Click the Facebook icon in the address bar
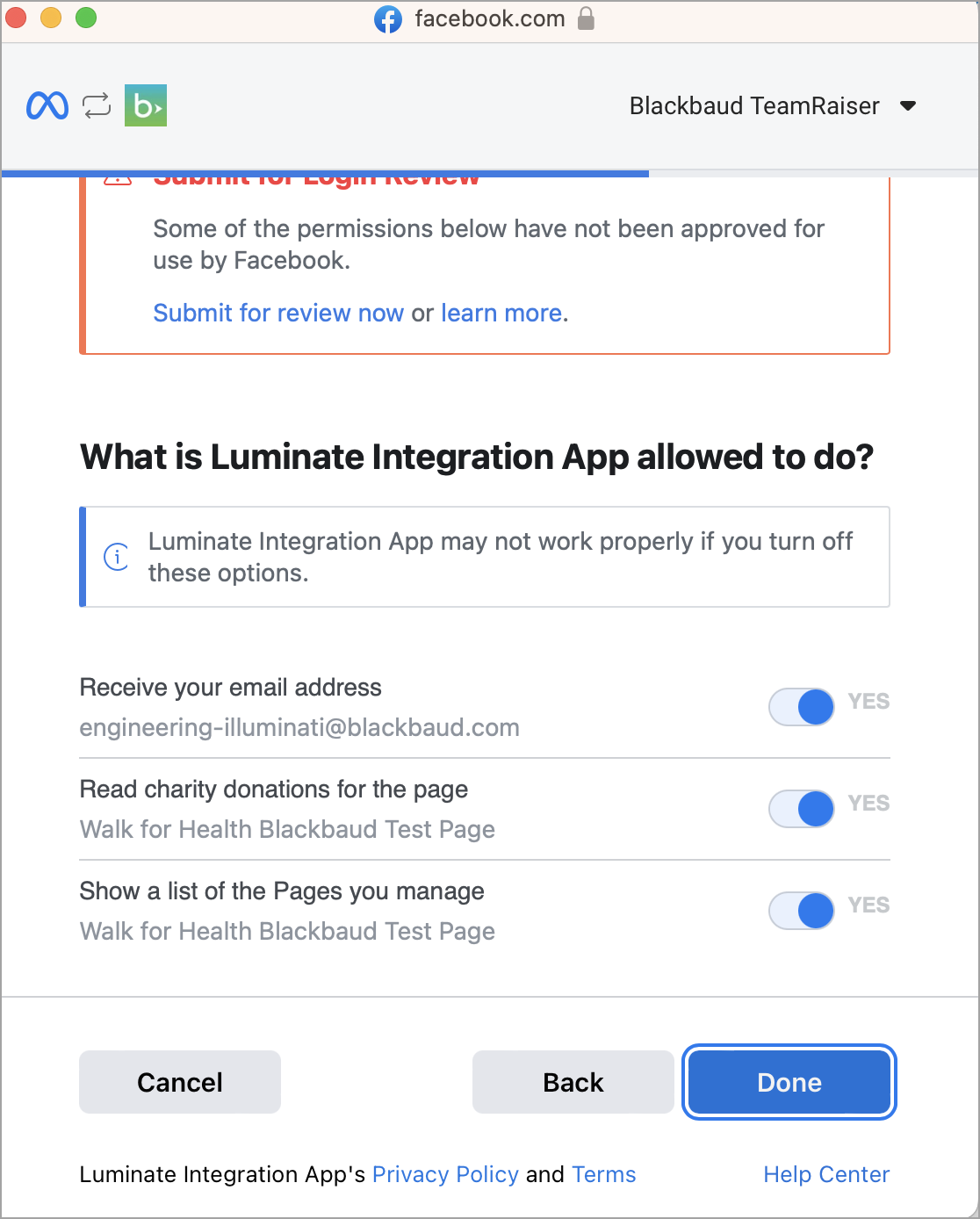 tap(390, 18)
